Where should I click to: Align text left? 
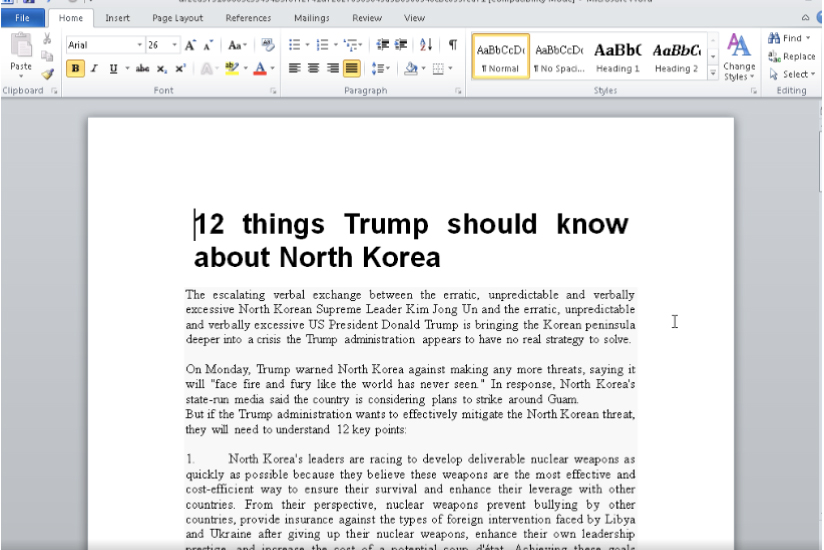click(294, 68)
